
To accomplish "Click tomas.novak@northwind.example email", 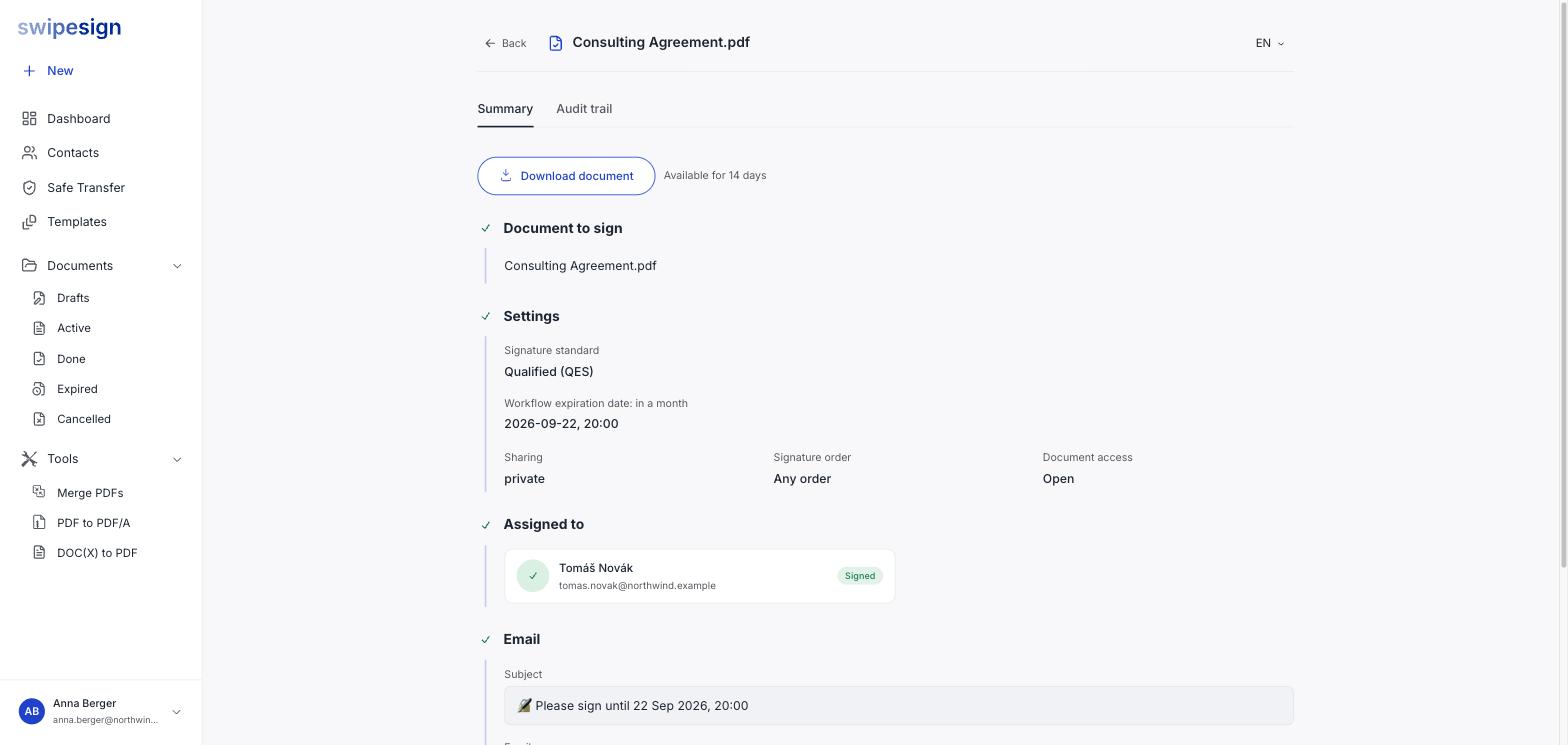I will (x=637, y=586).
